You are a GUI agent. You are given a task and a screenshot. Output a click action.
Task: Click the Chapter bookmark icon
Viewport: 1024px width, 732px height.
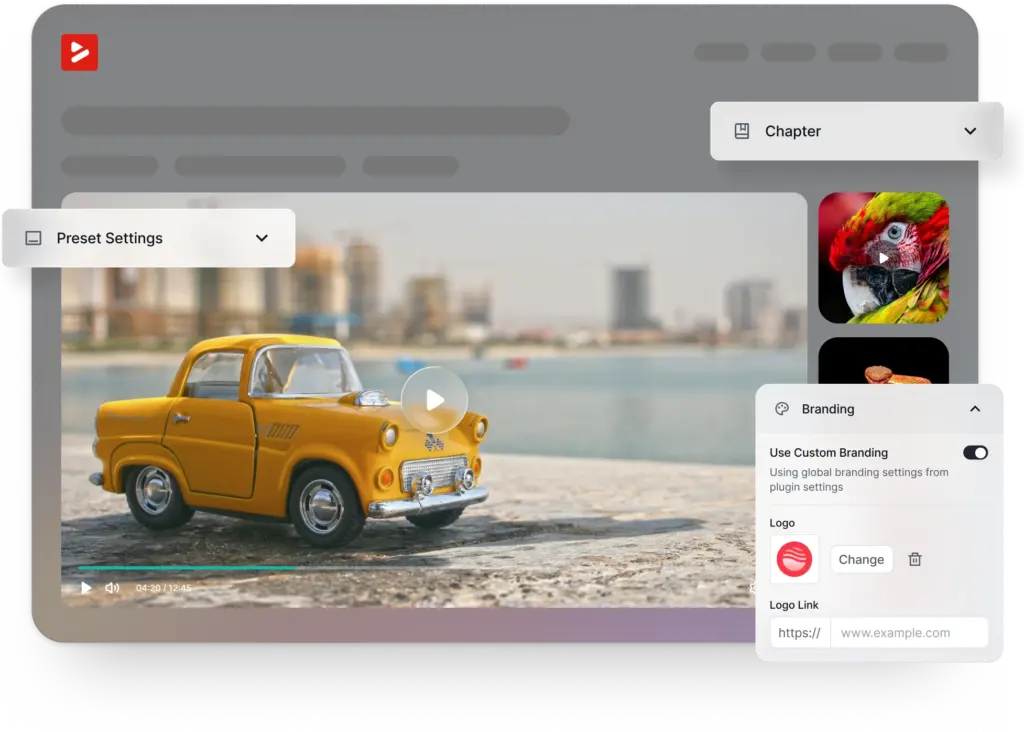click(741, 130)
